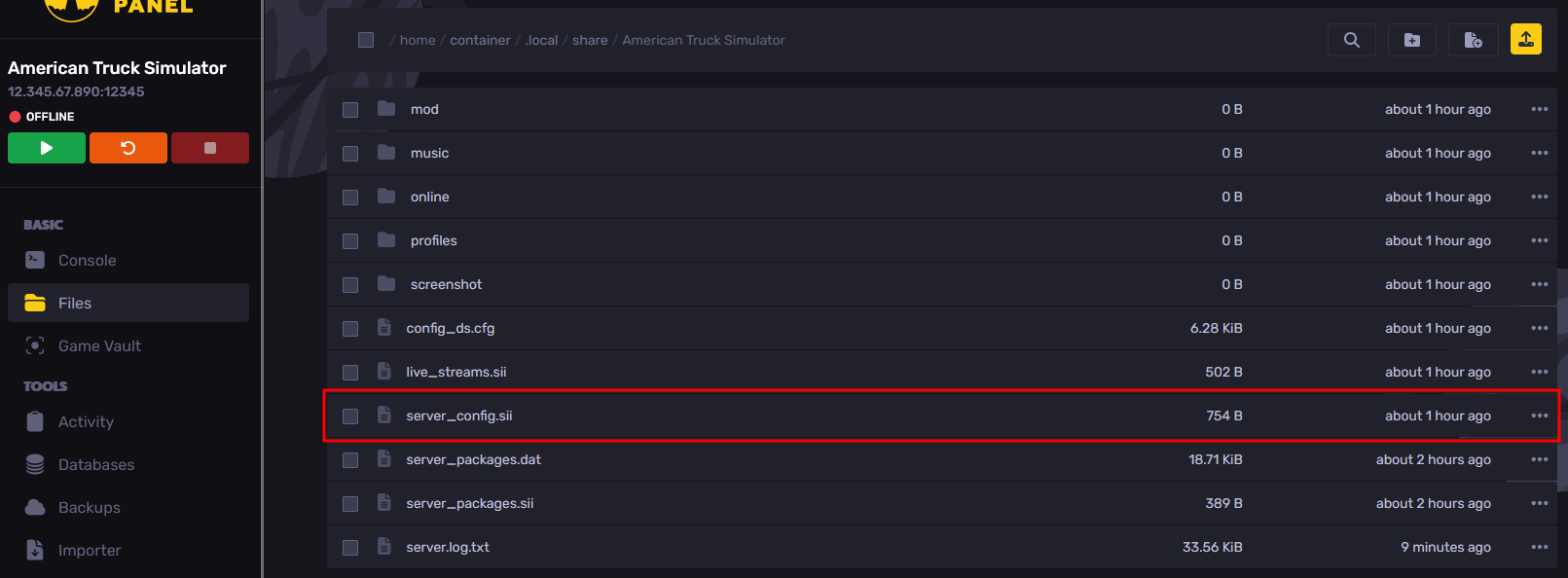The image size is (1568, 578).
Task: Open Backups from the sidebar
Action: tap(89, 508)
